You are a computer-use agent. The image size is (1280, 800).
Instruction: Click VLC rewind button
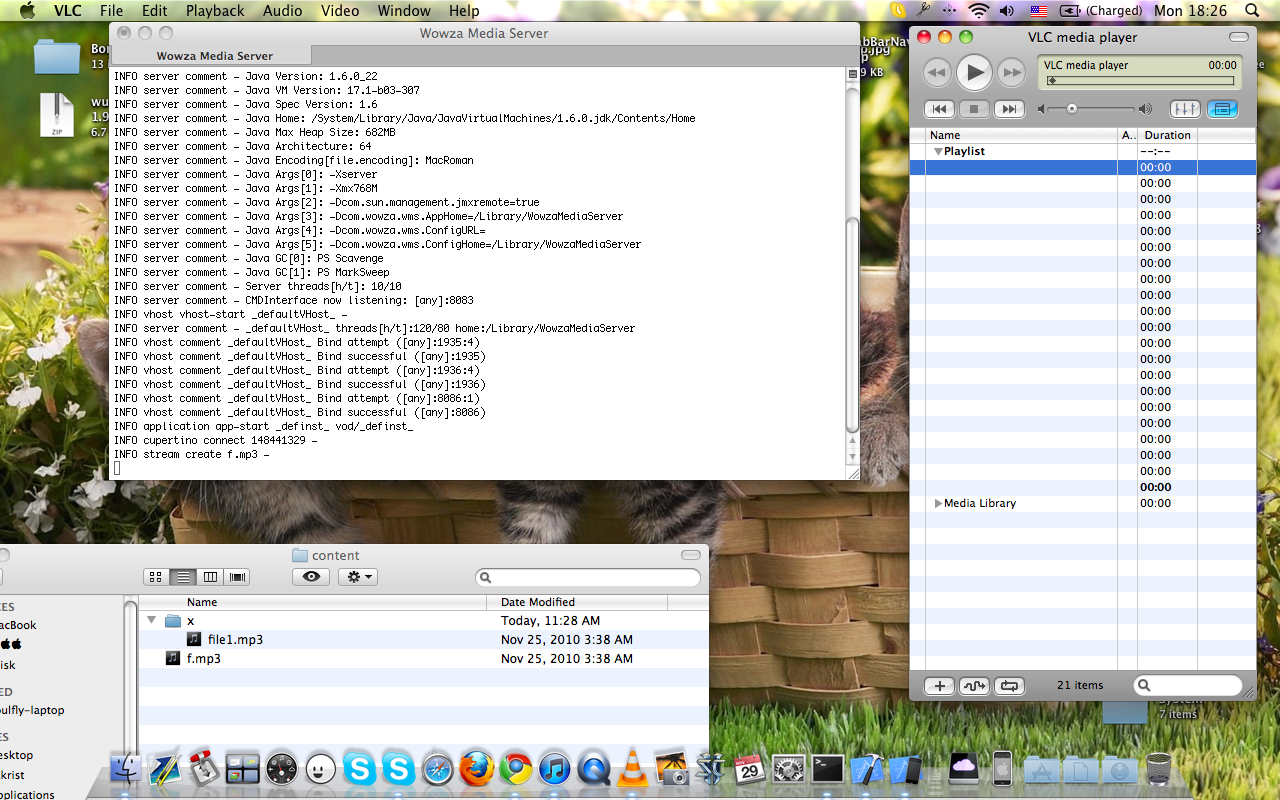pos(937,72)
